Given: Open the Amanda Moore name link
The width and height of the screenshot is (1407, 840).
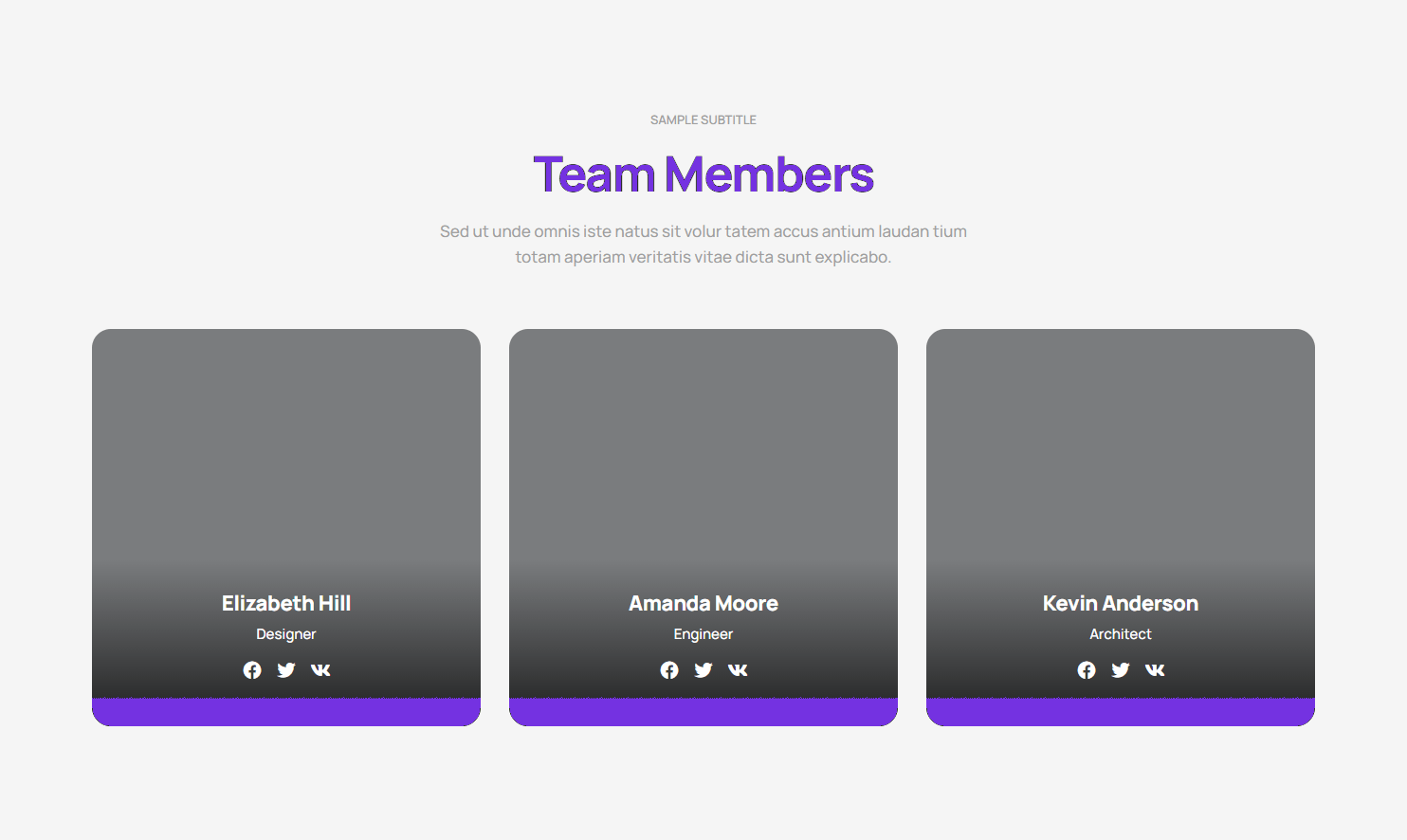Looking at the screenshot, I should 703,604.
